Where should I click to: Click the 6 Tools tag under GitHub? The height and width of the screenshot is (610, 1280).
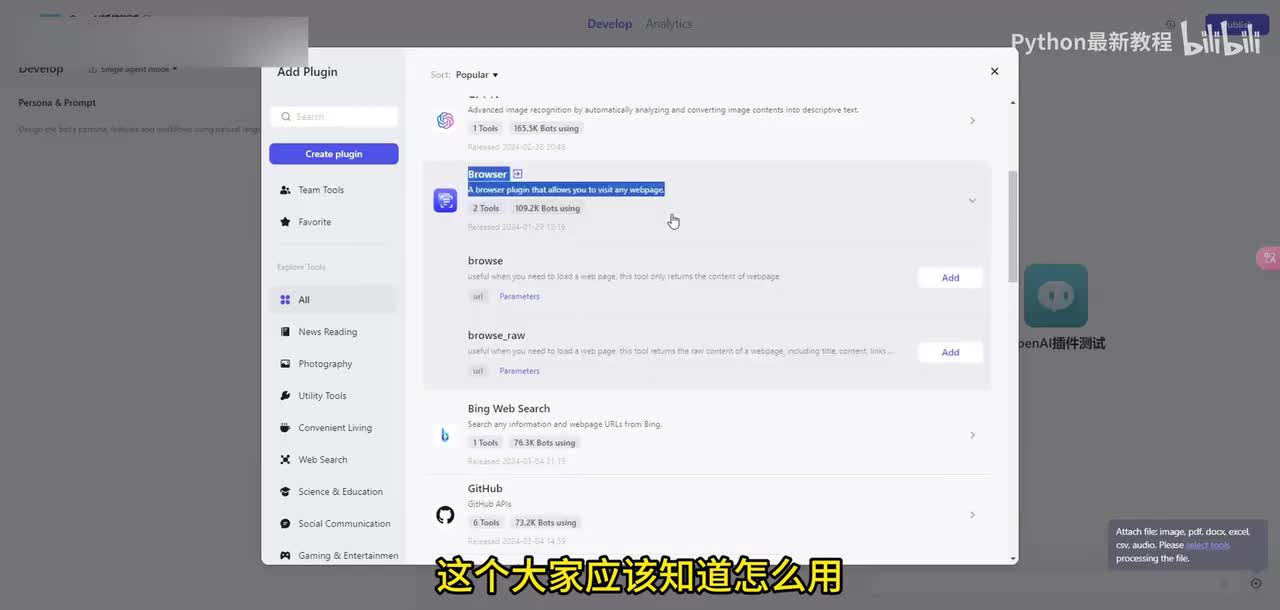tap(486, 522)
